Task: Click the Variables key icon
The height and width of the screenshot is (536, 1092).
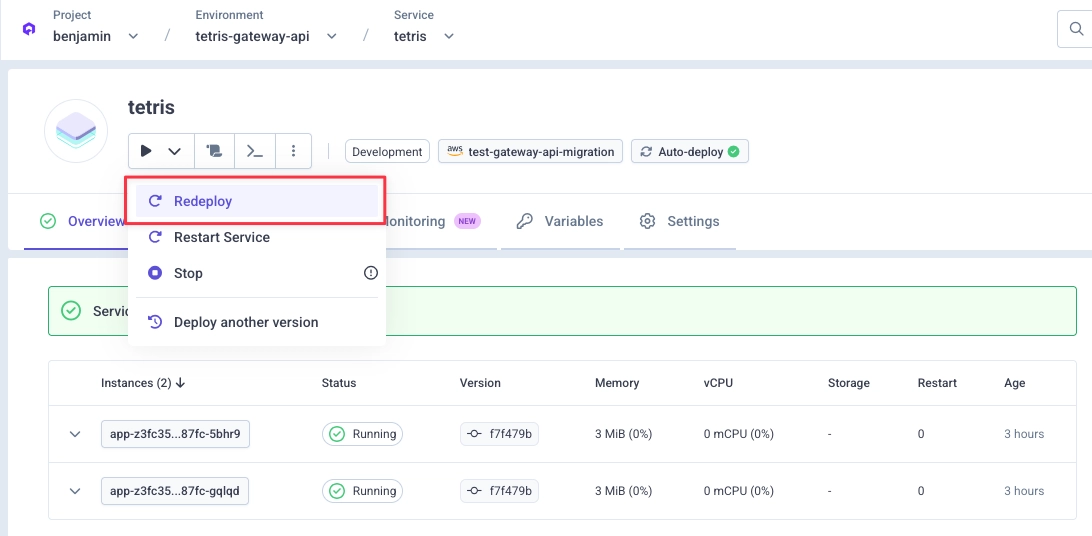Action: click(524, 221)
